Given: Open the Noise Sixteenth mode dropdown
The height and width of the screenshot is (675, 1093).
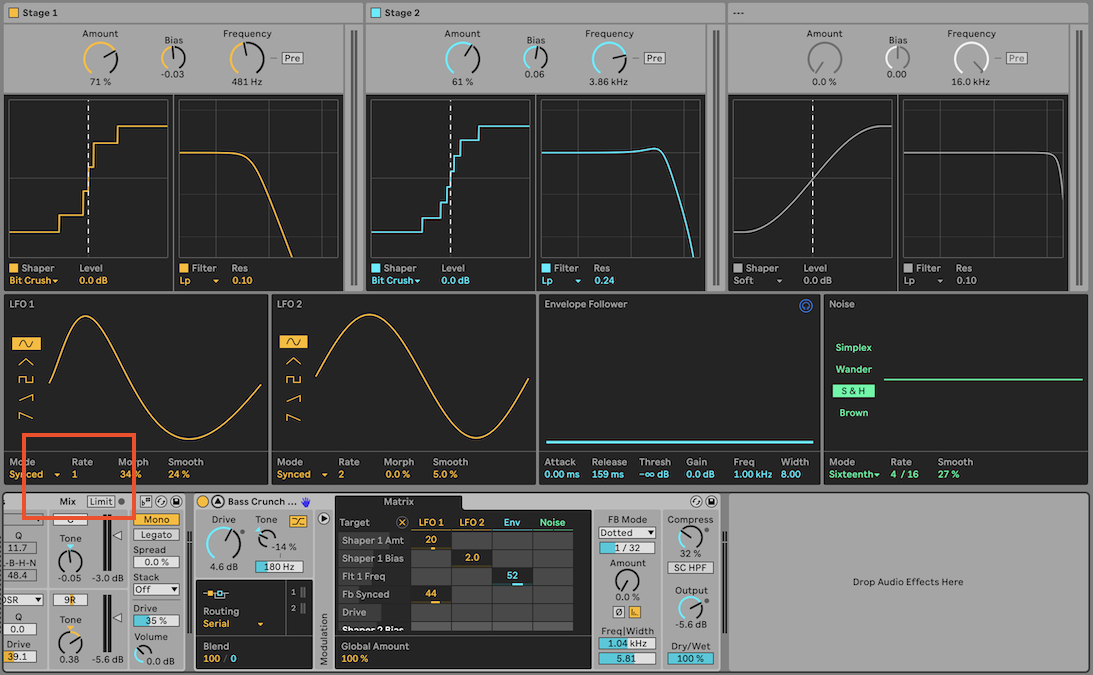Looking at the screenshot, I should click(x=854, y=475).
